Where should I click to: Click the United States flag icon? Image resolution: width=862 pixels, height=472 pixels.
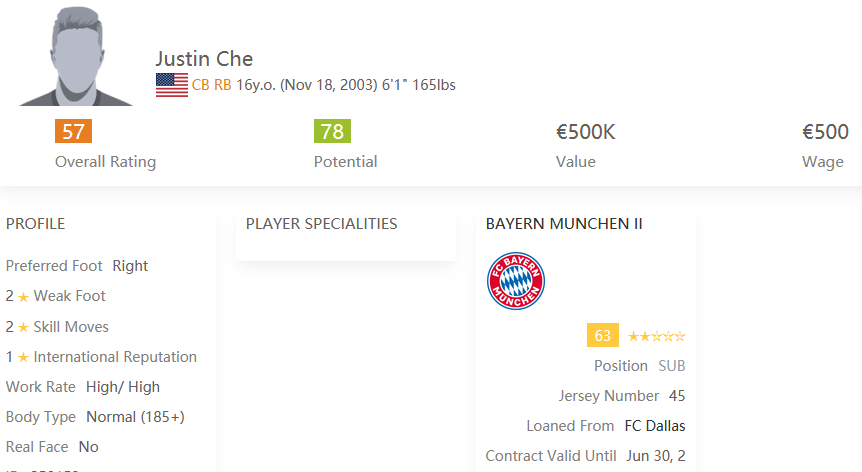point(172,85)
